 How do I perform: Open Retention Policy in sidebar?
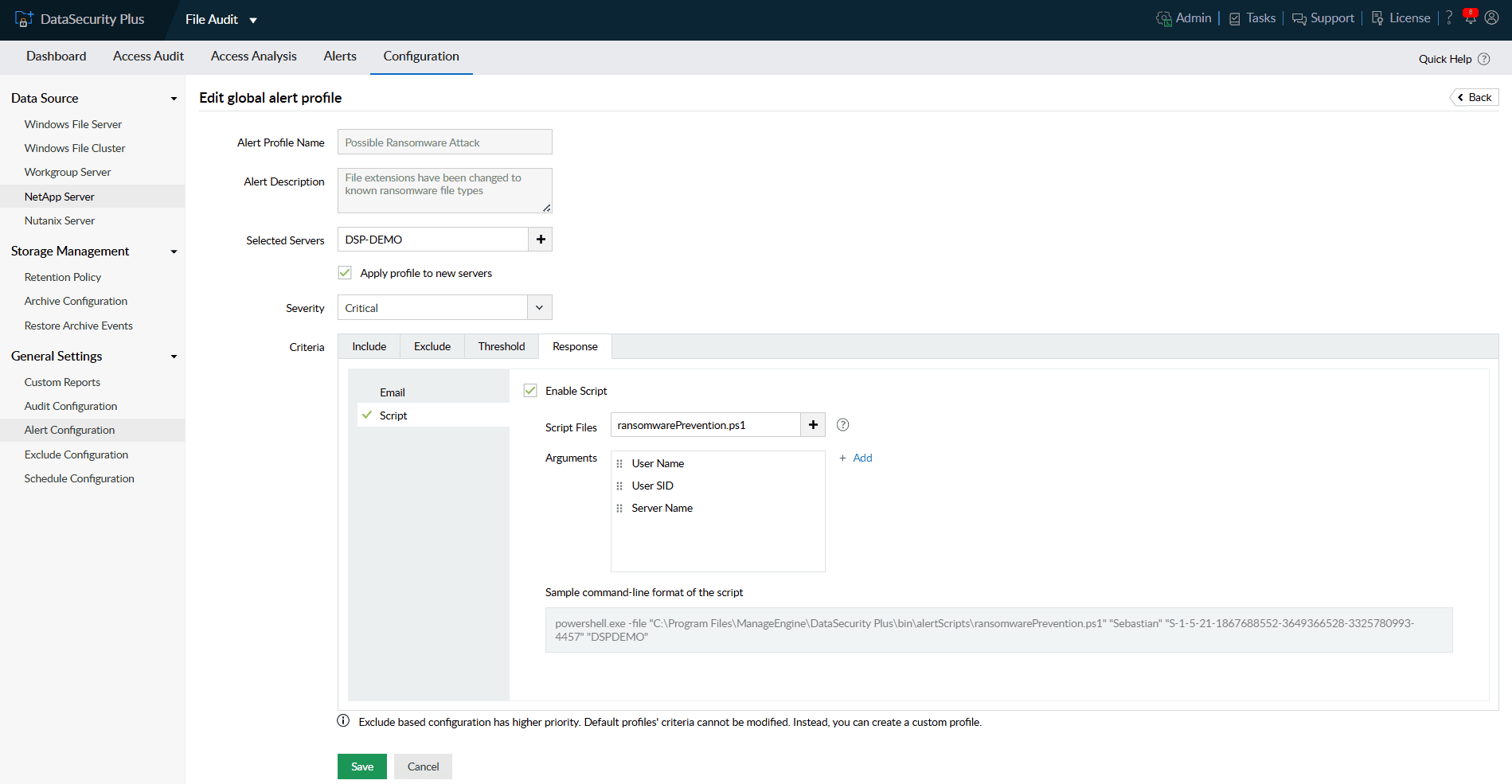coord(63,277)
